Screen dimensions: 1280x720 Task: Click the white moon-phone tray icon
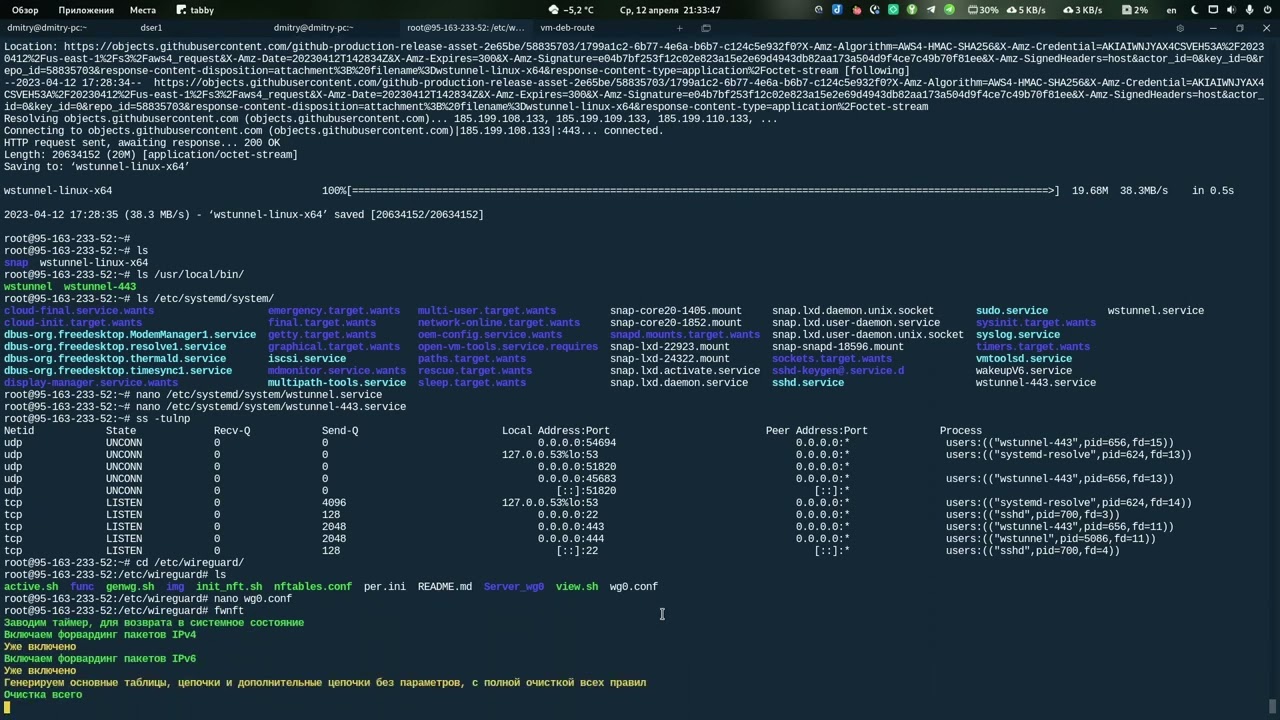tap(875, 10)
